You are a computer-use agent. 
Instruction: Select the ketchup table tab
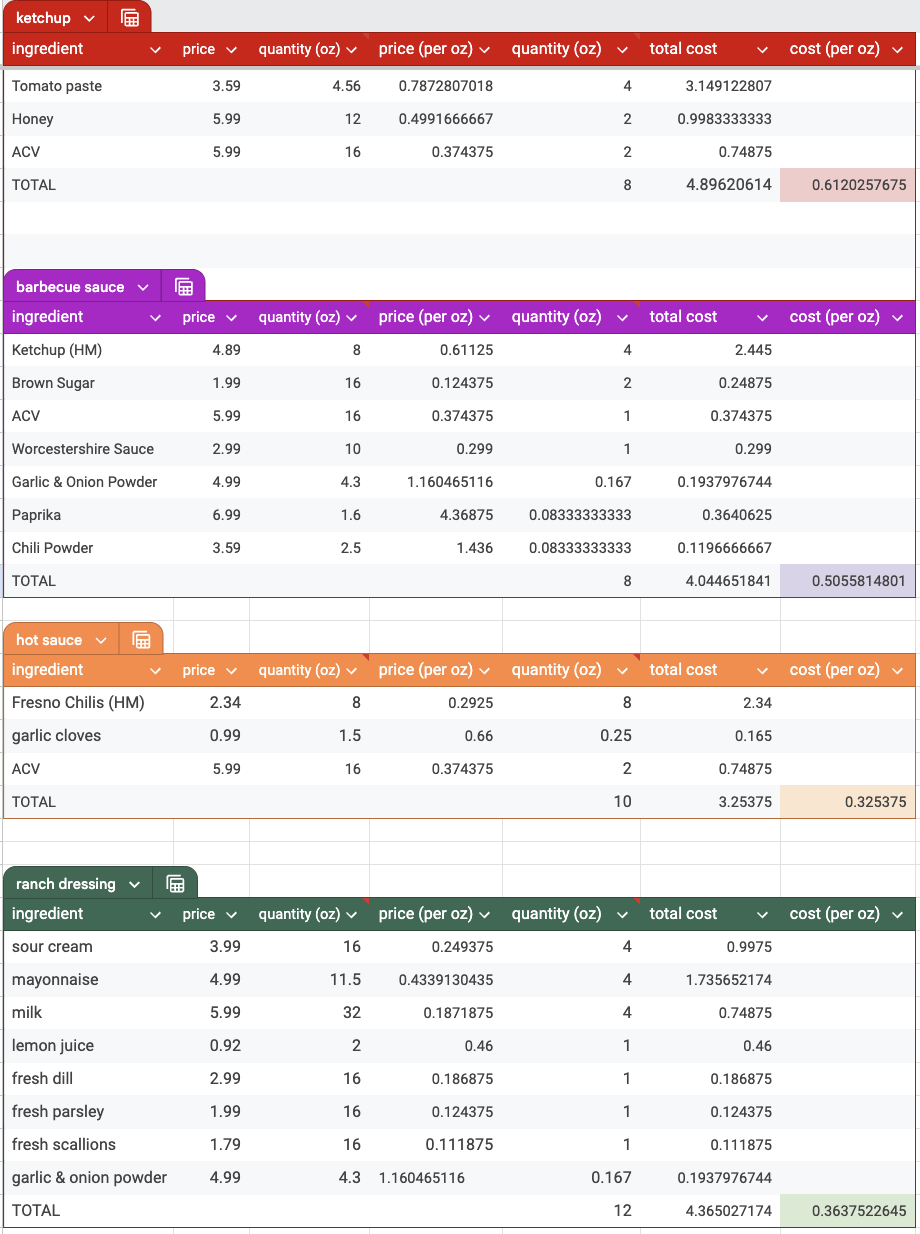(x=45, y=17)
